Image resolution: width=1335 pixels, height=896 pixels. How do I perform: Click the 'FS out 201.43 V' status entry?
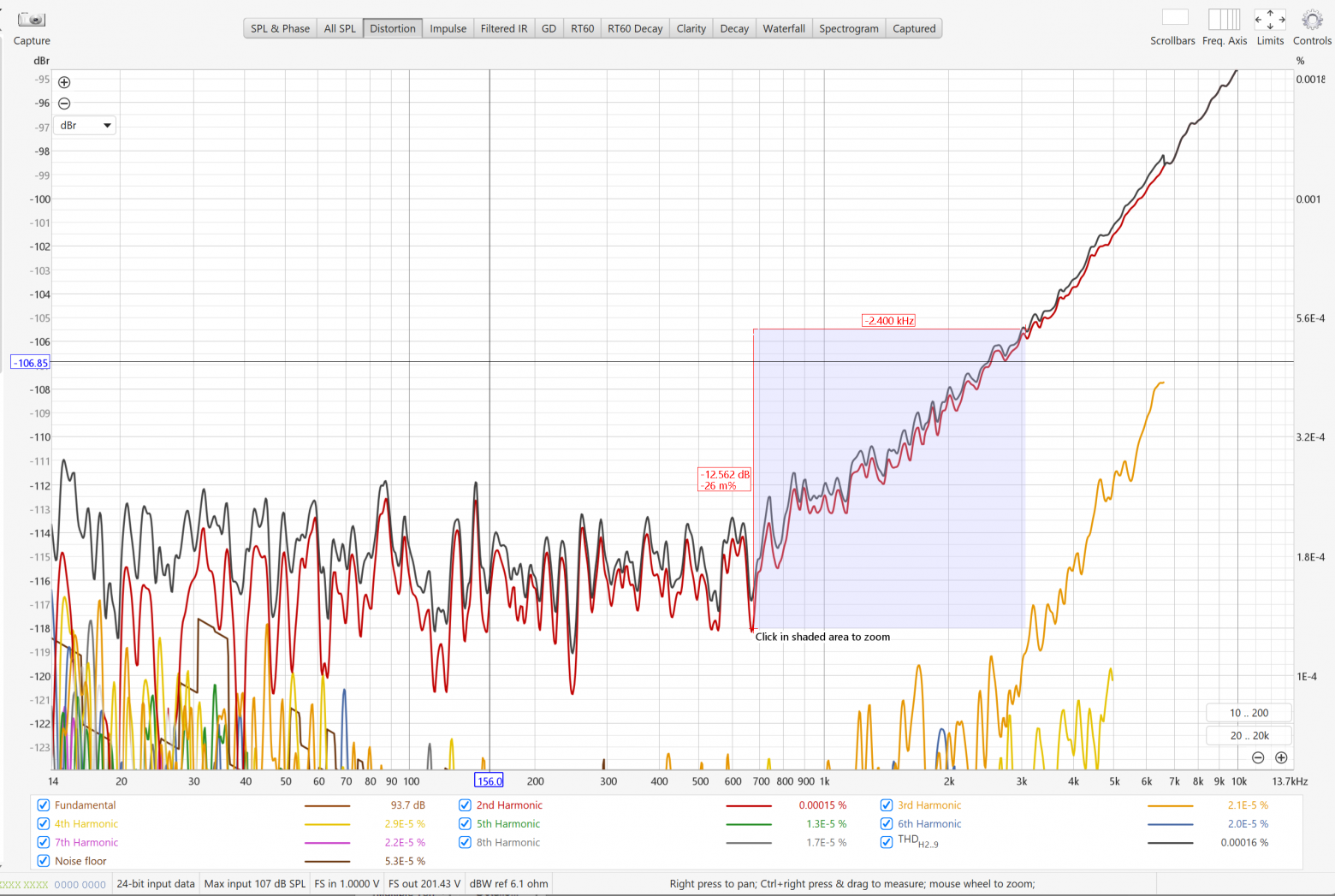[x=424, y=884]
